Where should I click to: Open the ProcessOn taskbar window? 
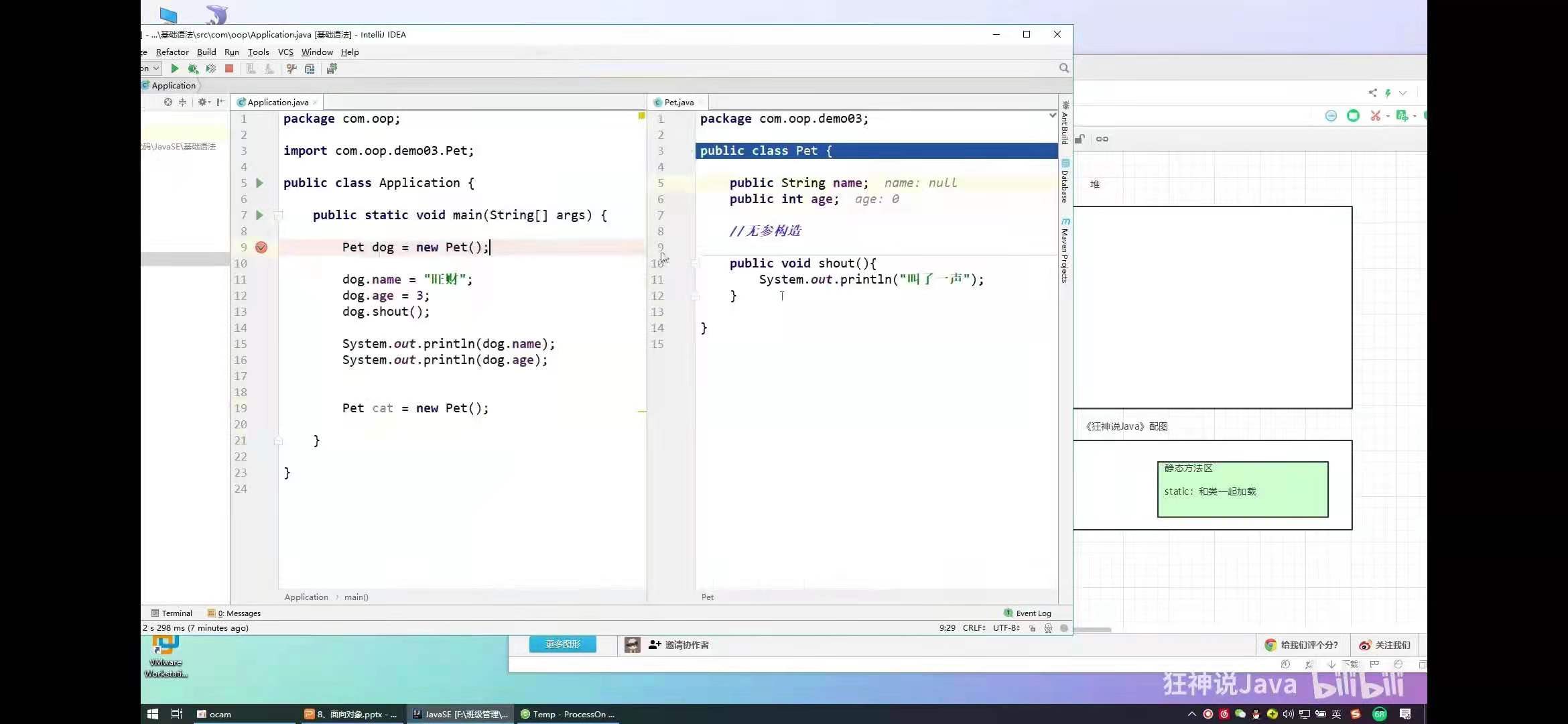point(567,714)
